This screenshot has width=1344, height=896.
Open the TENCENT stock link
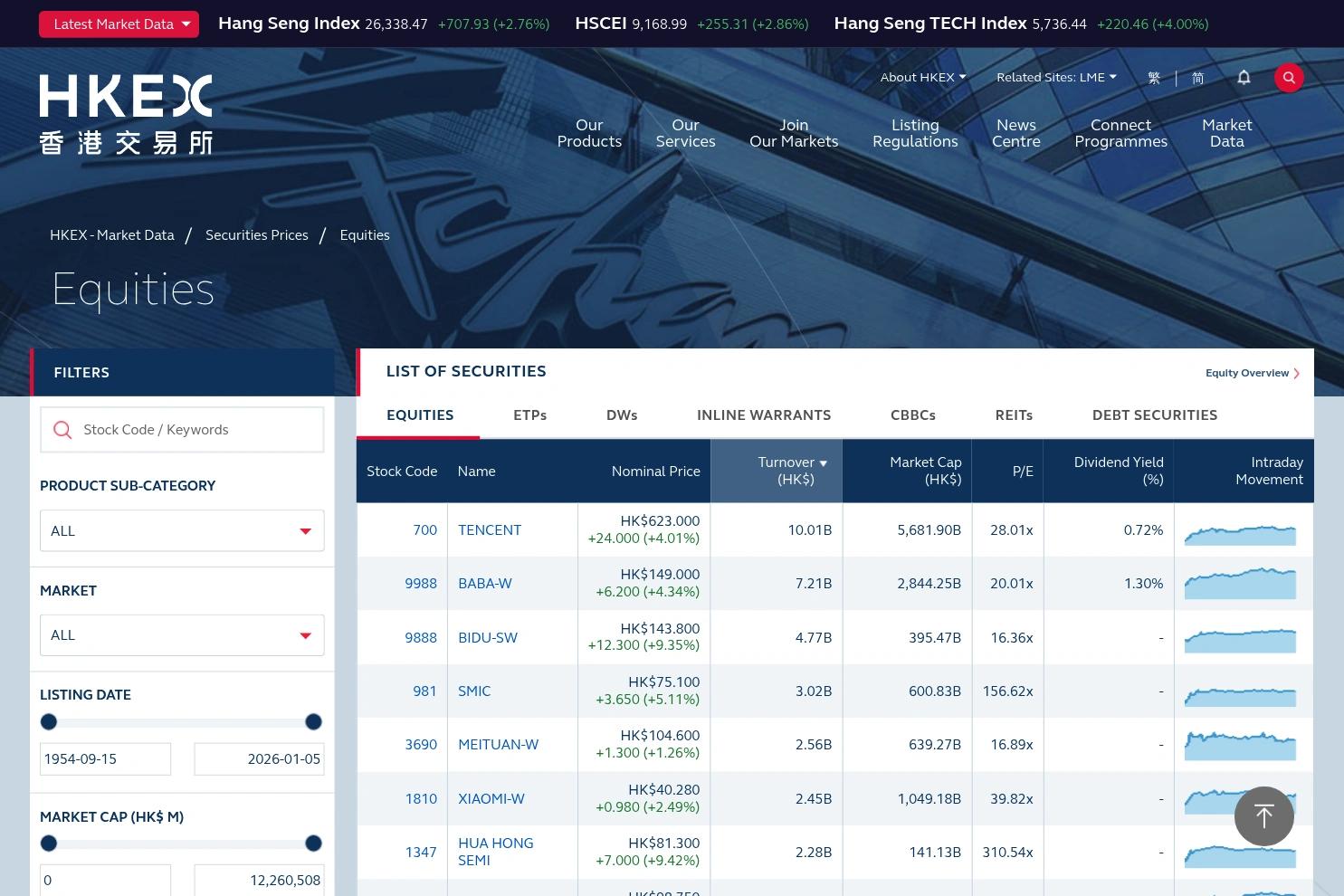click(490, 530)
